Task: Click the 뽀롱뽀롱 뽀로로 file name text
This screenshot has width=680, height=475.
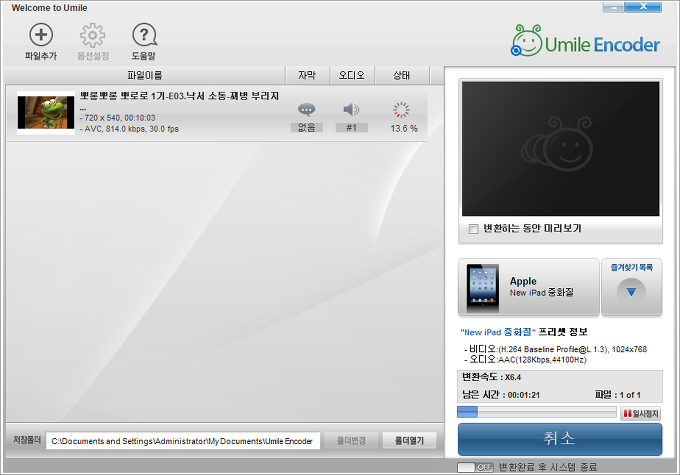Action: (x=179, y=96)
